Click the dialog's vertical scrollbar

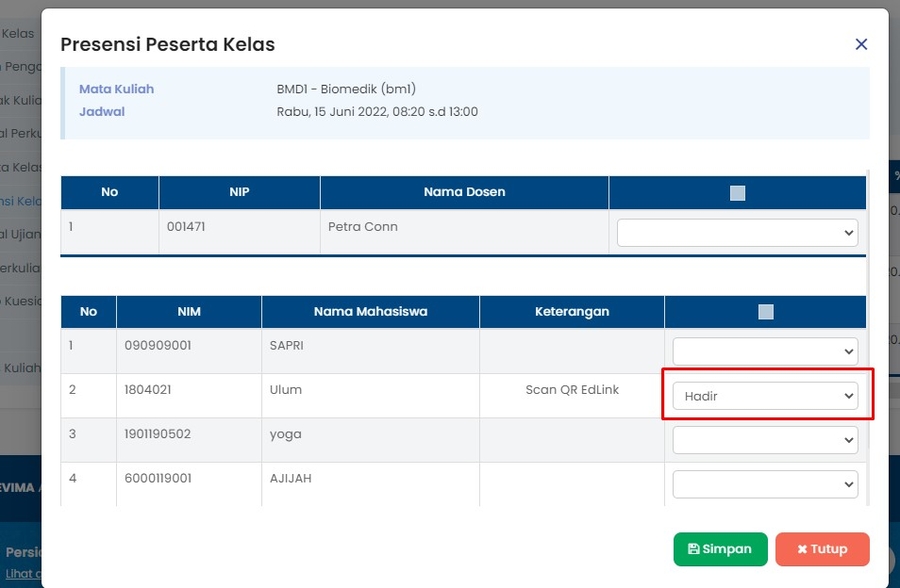866,300
